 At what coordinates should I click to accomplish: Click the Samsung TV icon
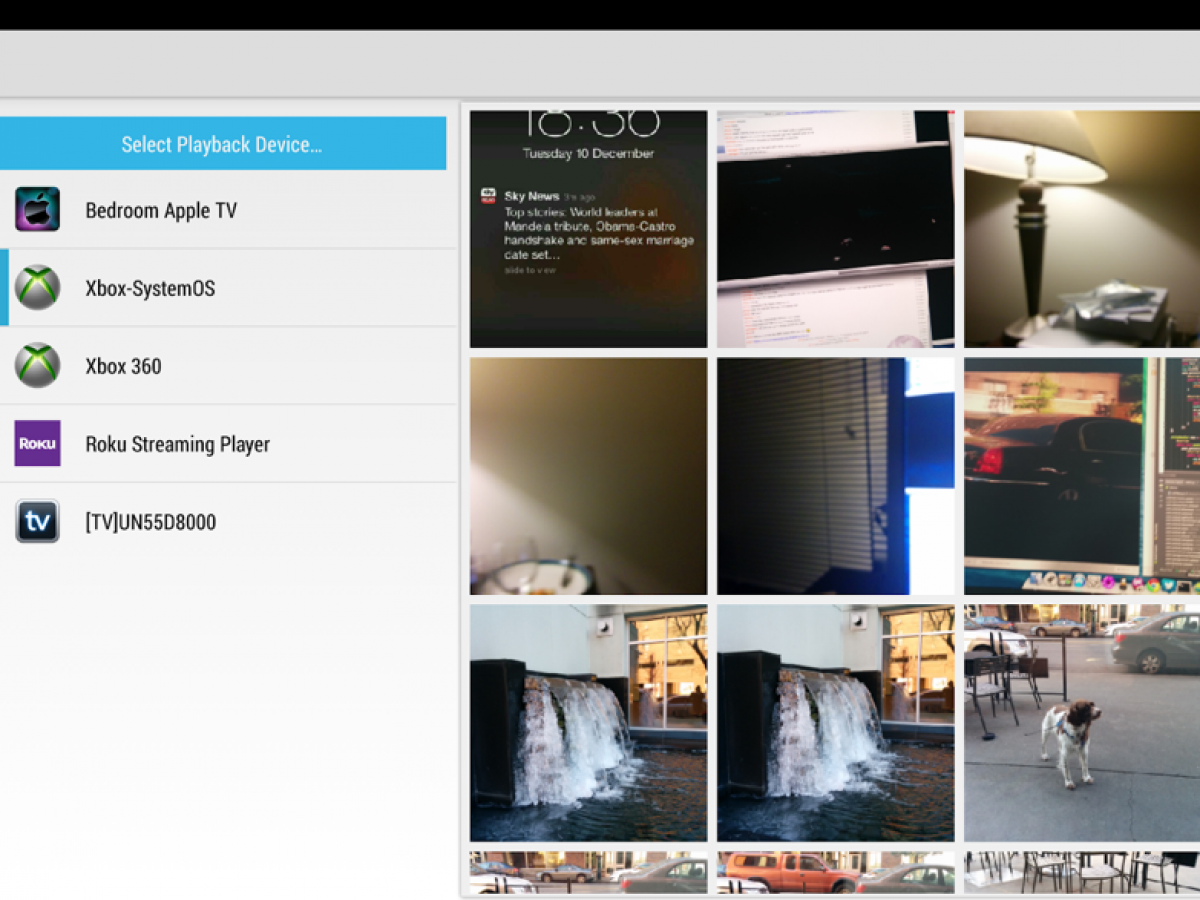(37, 522)
